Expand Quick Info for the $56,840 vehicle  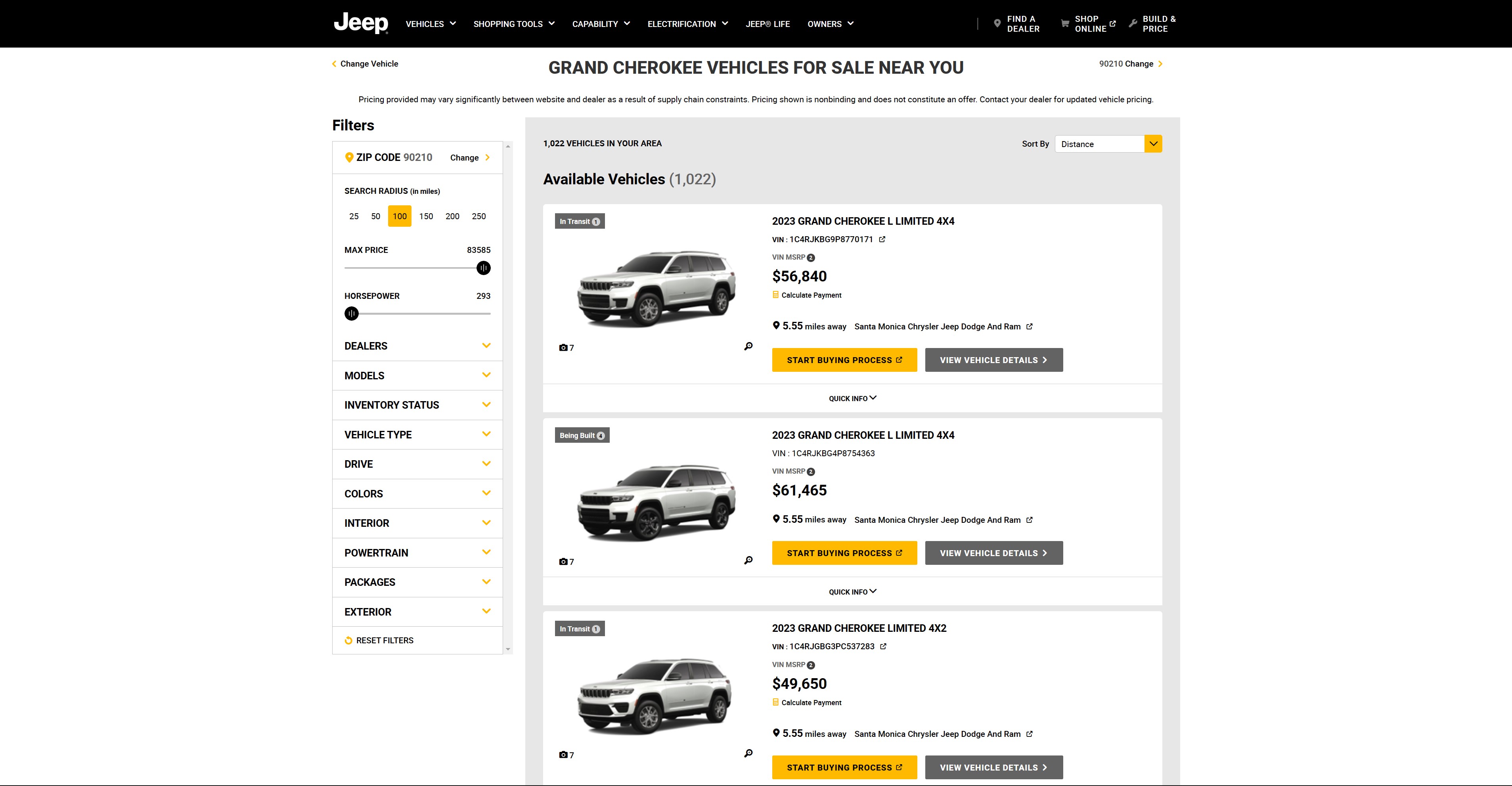point(852,398)
